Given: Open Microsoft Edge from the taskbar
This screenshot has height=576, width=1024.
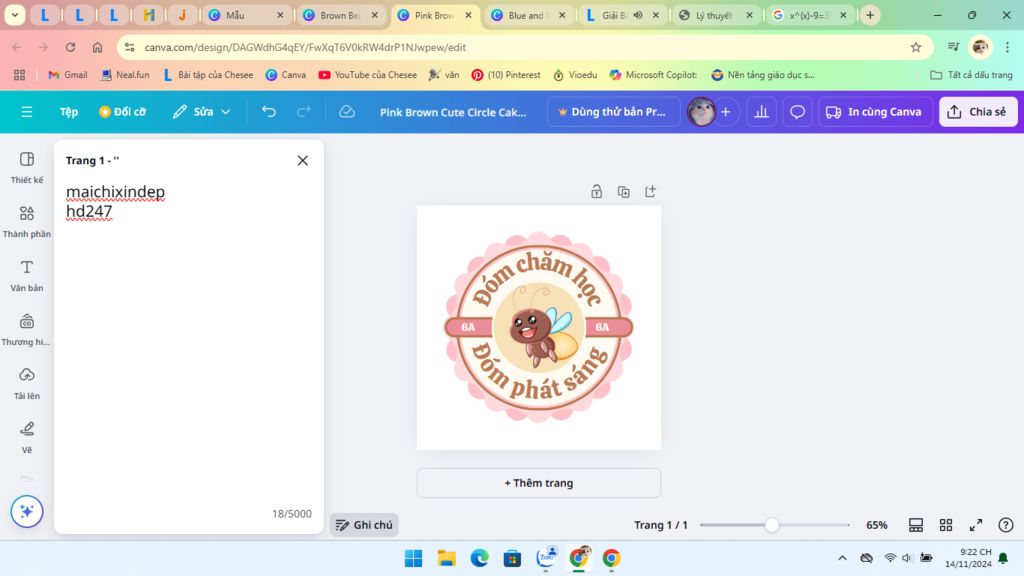Looking at the screenshot, I should click(479, 558).
